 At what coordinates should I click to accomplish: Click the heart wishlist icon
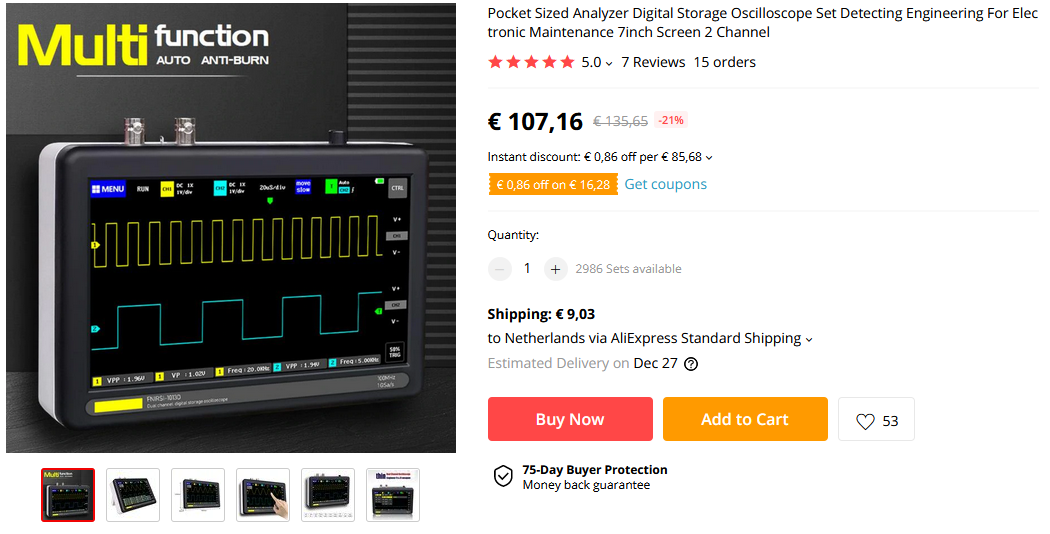pyautogui.click(x=865, y=421)
